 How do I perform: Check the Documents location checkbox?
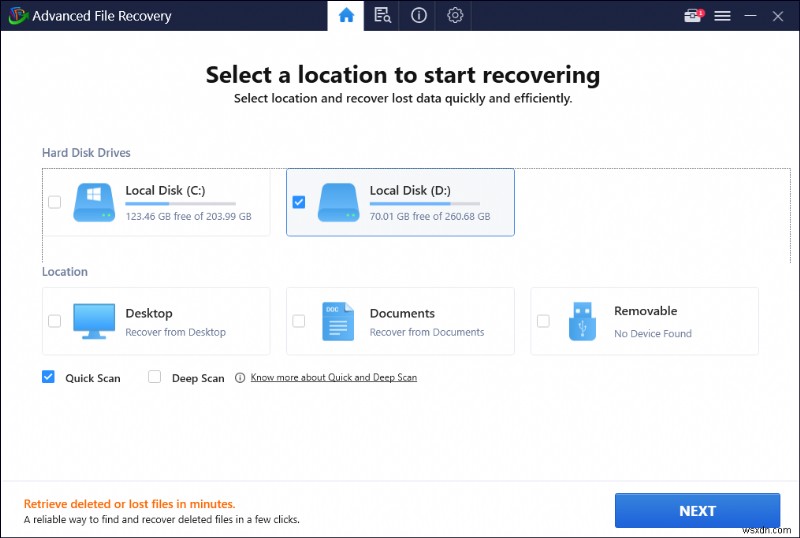299,321
